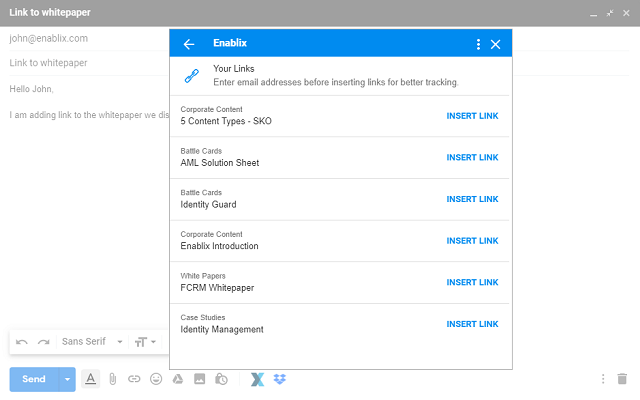The width and height of the screenshot is (640, 400).
Task: Toggle confidential mode lock-clock icon
Action: pyautogui.click(x=221, y=379)
